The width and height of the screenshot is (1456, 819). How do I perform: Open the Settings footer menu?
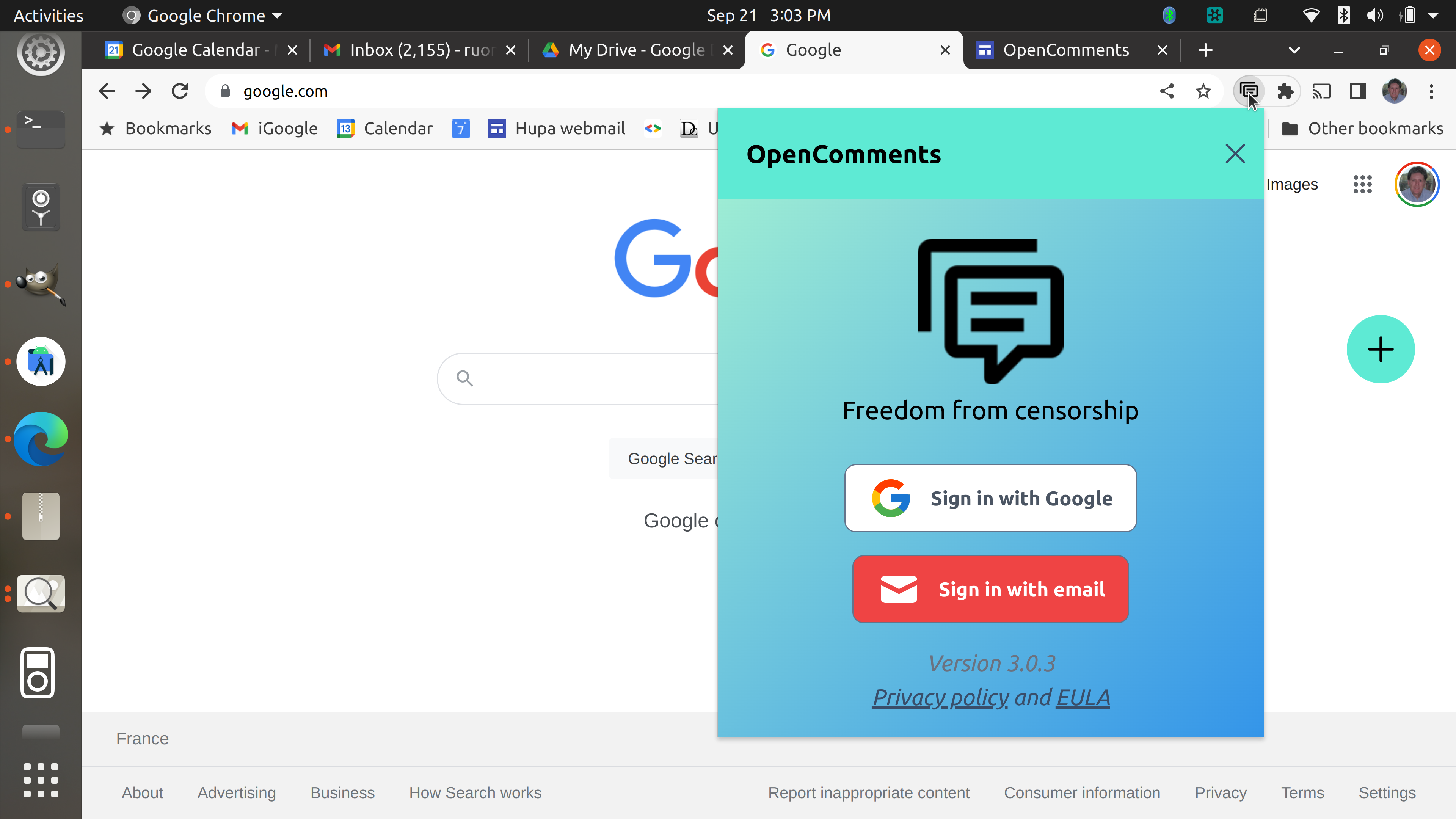coord(1387,792)
